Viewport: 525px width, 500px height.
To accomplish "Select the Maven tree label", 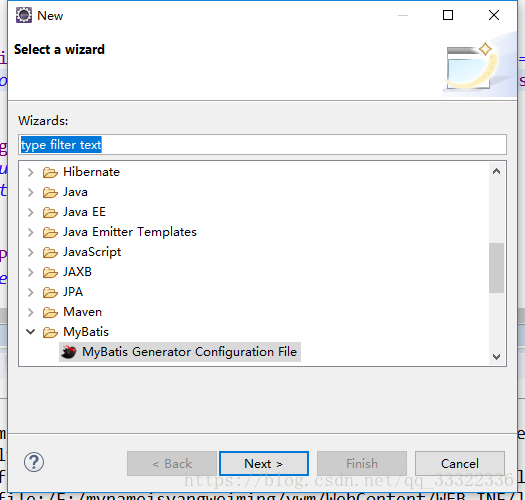I will click(83, 312).
